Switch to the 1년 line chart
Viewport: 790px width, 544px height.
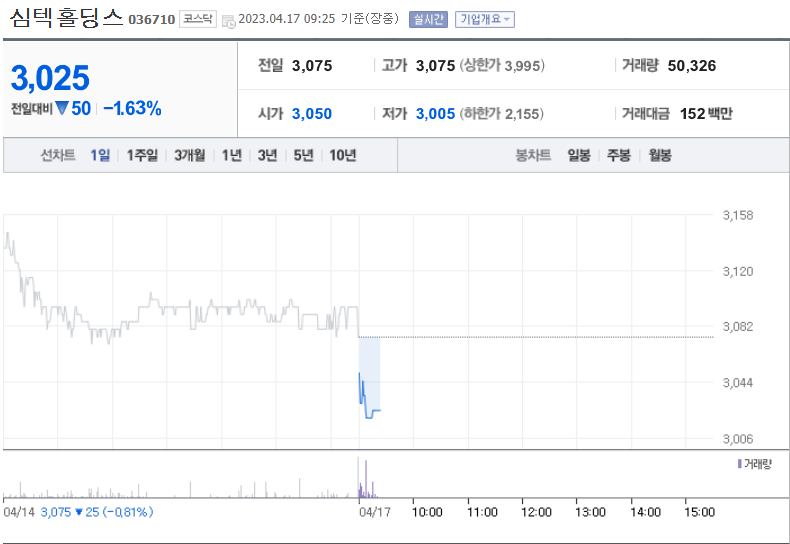pos(232,155)
